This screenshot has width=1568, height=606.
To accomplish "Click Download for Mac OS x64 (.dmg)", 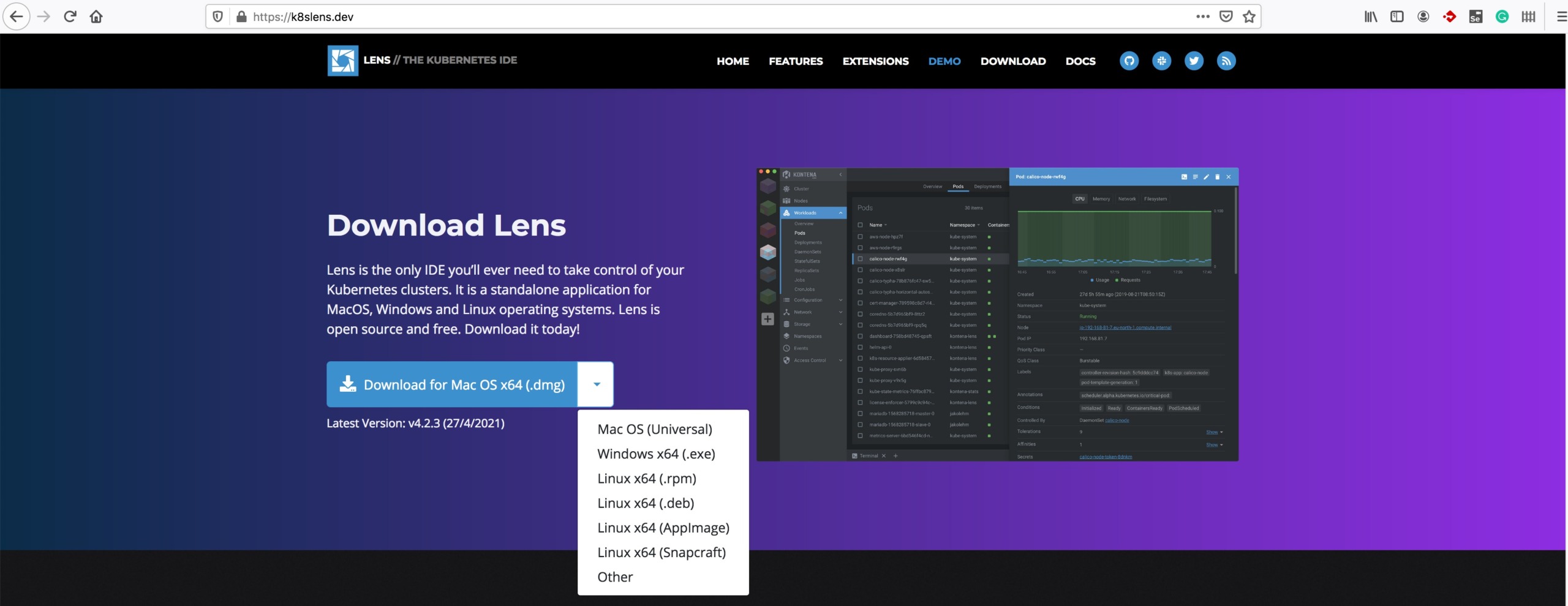I will click(452, 384).
